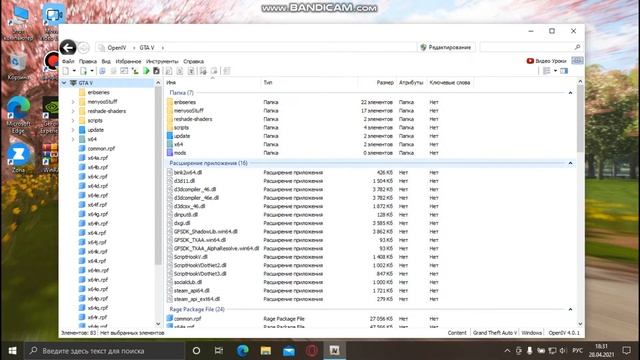Select ScriptHookV.dll in file list
640x360 pixels.
point(191,257)
